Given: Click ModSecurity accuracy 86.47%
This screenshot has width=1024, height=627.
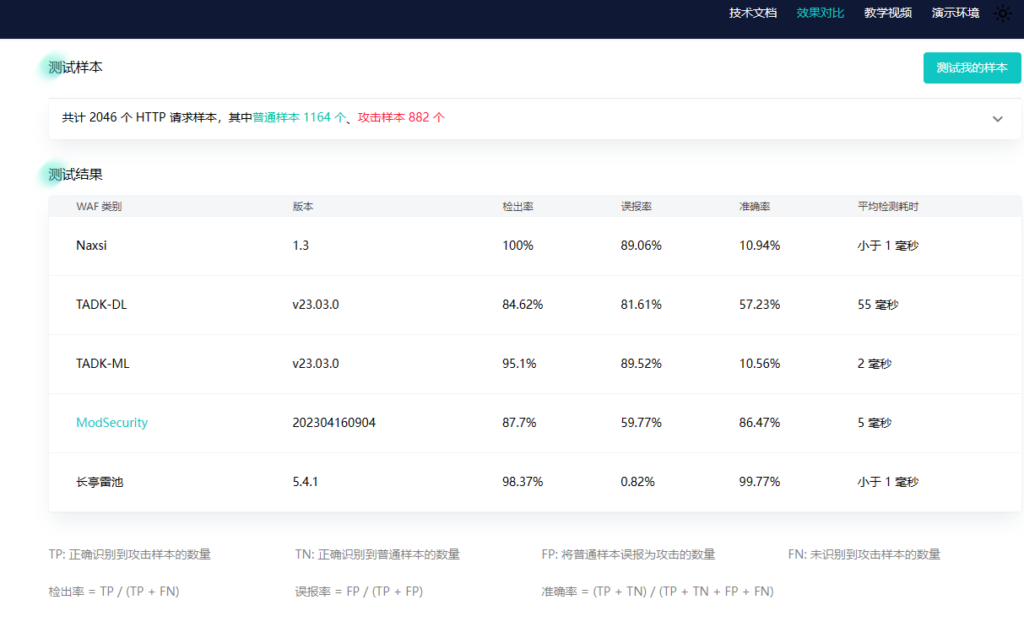Looking at the screenshot, I should click(760, 423).
